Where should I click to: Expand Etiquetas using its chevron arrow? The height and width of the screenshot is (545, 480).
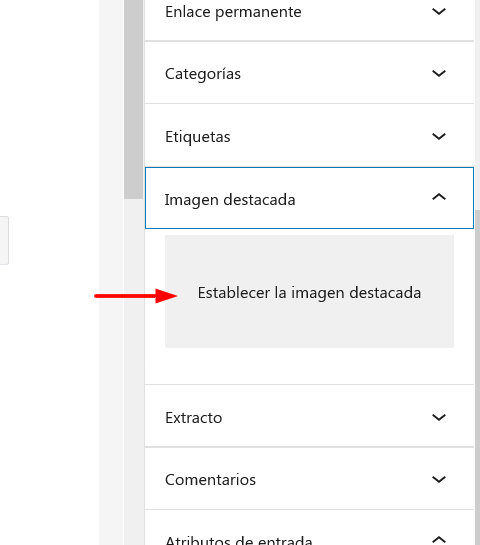(x=439, y=136)
